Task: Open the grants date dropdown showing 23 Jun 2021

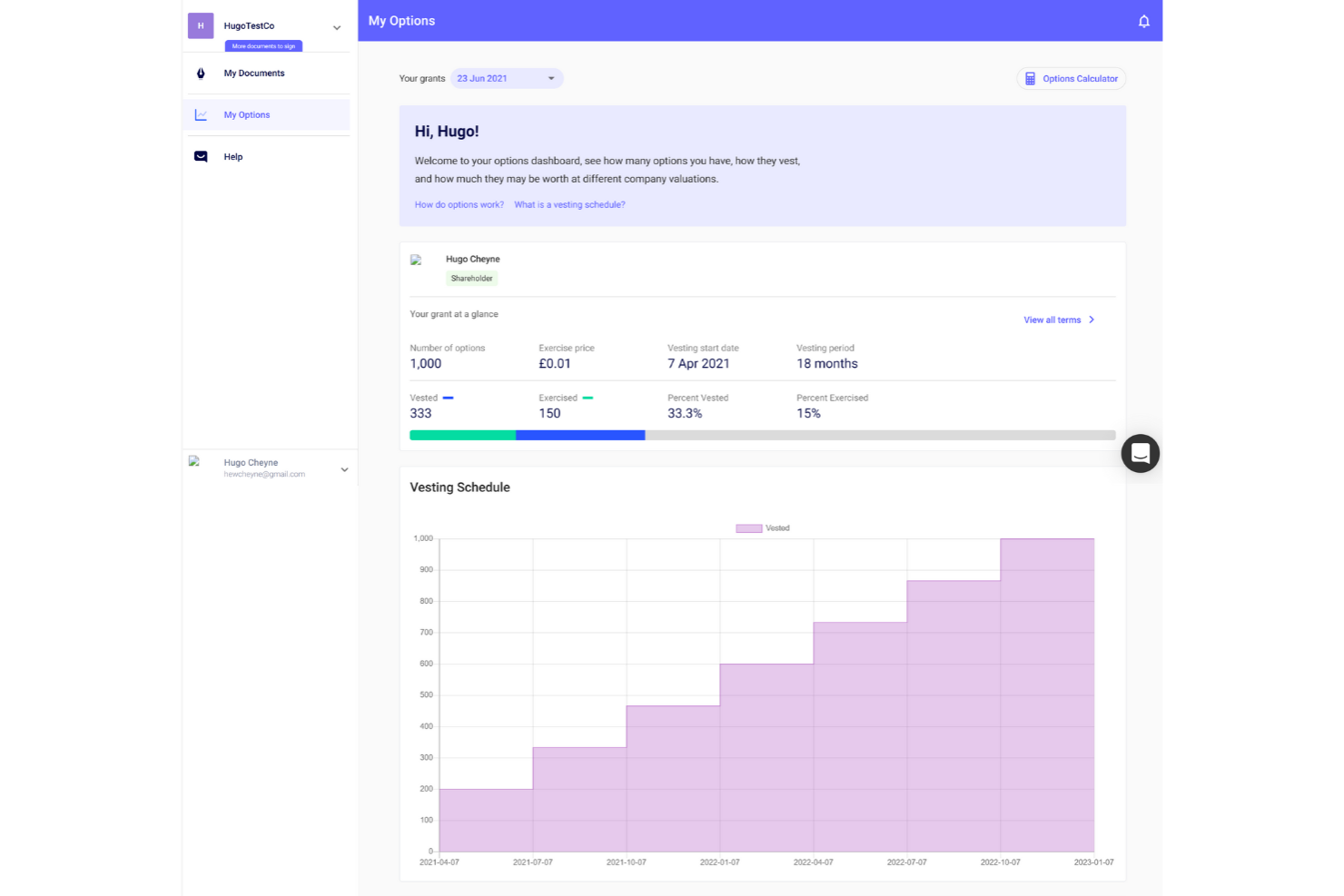Action: 506,78
